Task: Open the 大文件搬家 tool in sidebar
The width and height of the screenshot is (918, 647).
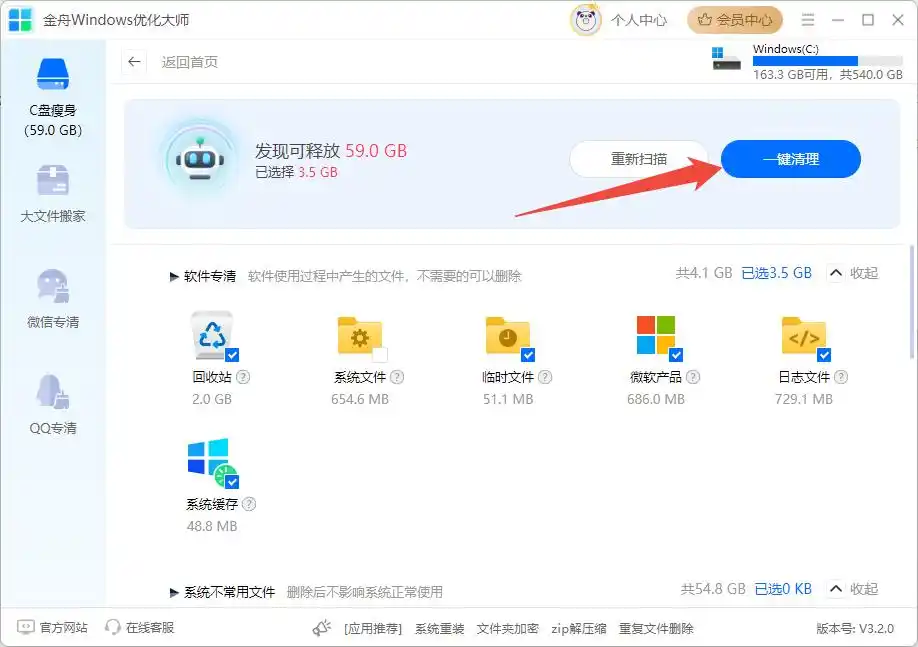Action: (x=52, y=198)
